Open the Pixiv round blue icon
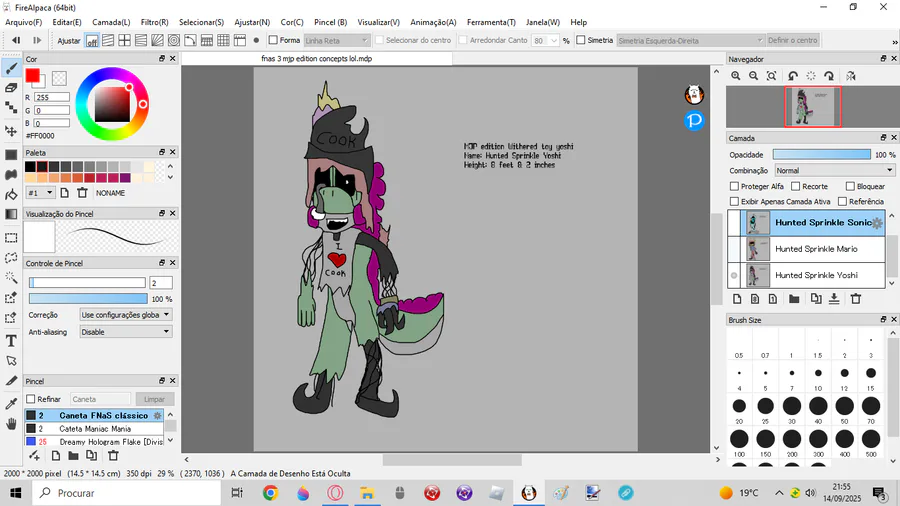This screenshot has width=900, height=506. 695,120
